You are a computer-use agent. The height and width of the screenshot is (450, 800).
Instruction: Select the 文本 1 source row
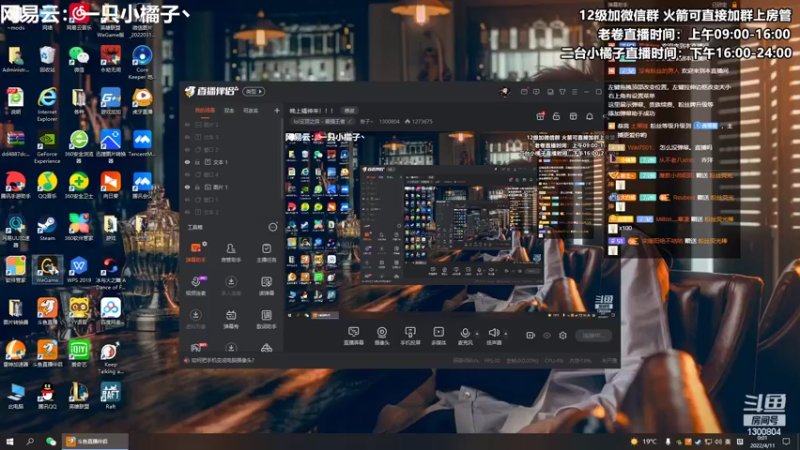231,162
